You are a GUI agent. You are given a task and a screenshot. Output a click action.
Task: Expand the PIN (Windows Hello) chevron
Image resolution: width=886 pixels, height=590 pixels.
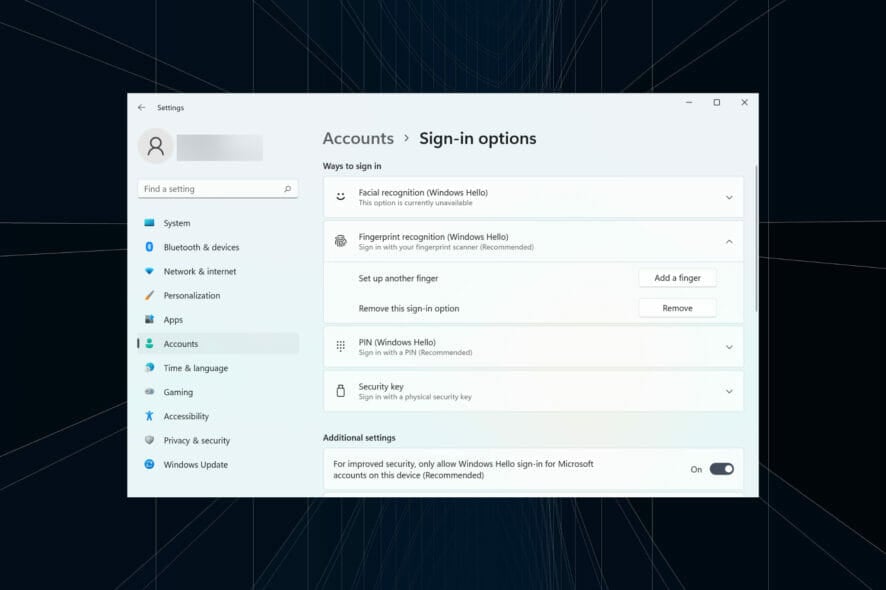pos(729,347)
